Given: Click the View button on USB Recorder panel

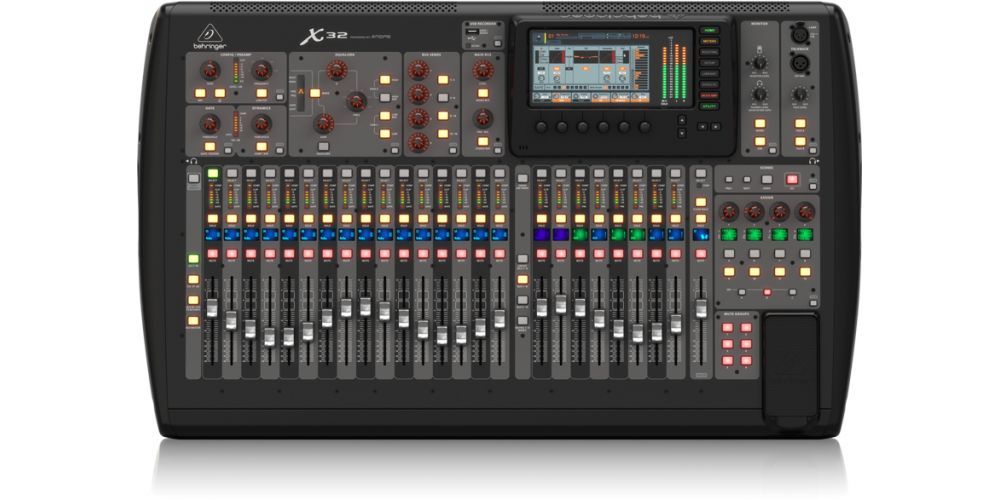Looking at the screenshot, I should (x=497, y=43).
